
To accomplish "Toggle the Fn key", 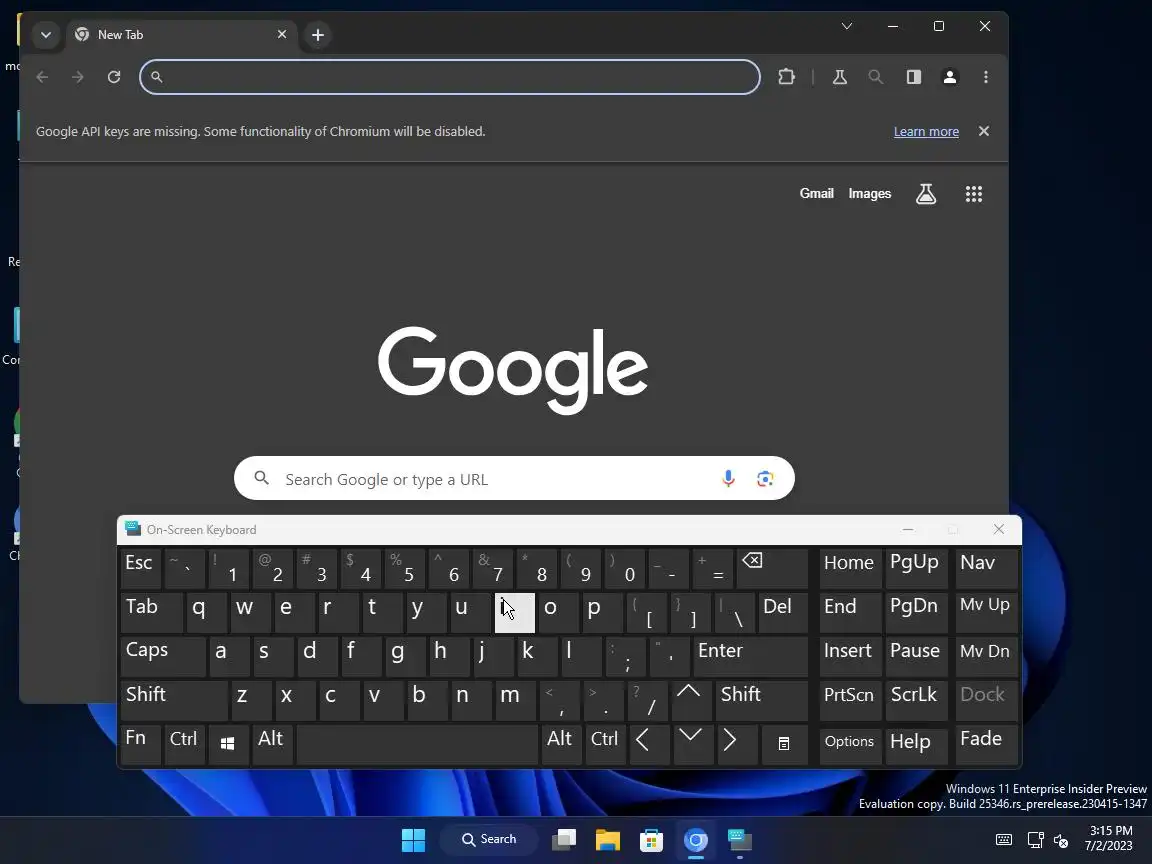I will pyautogui.click(x=140, y=744).
